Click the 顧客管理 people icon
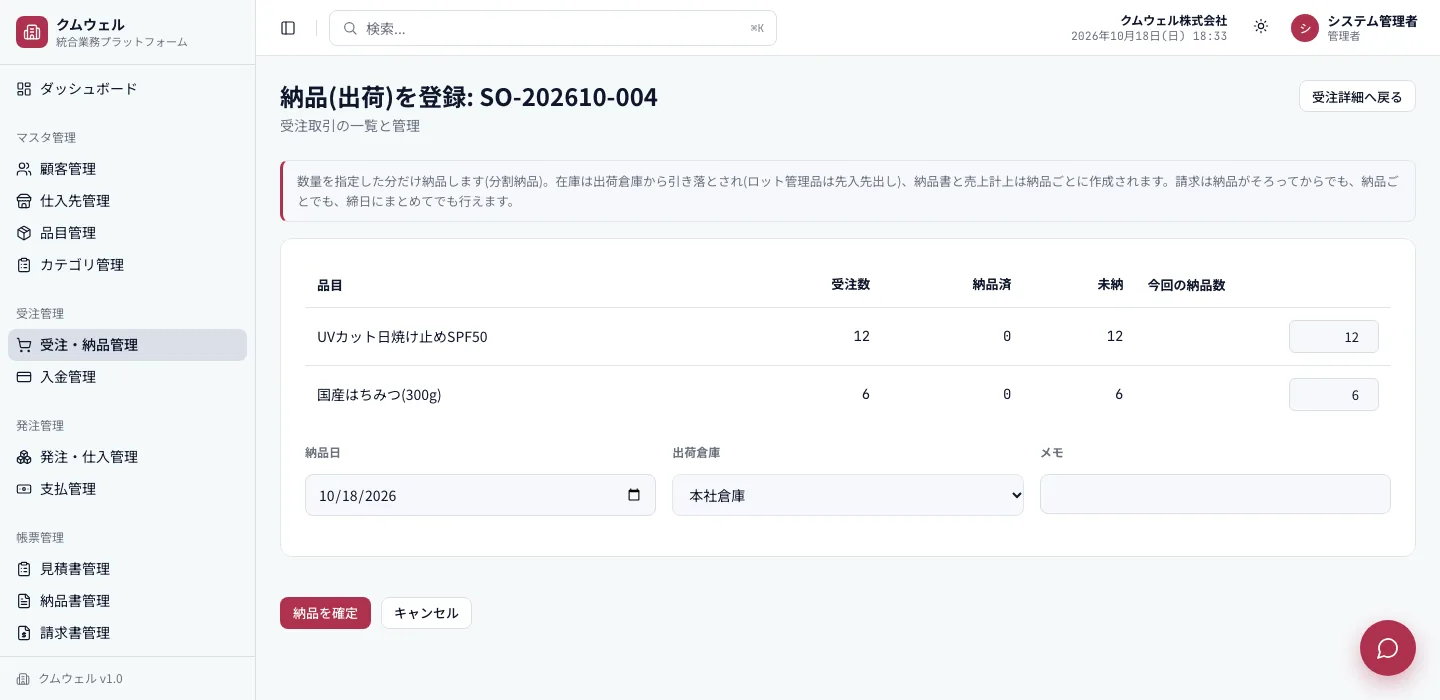The width and height of the screenshot is (1440, 700). coord(24,169)
